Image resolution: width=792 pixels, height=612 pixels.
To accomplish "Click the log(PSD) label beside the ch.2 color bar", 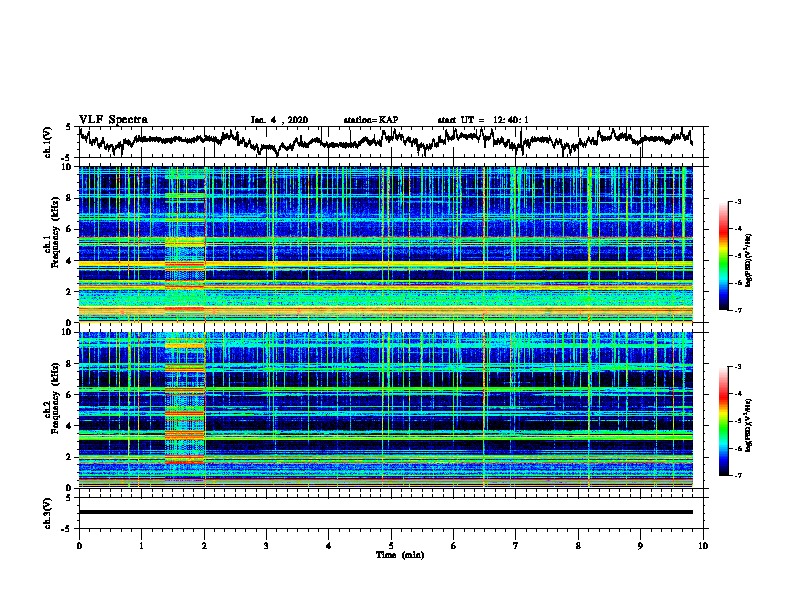I will tap(749, 424).
